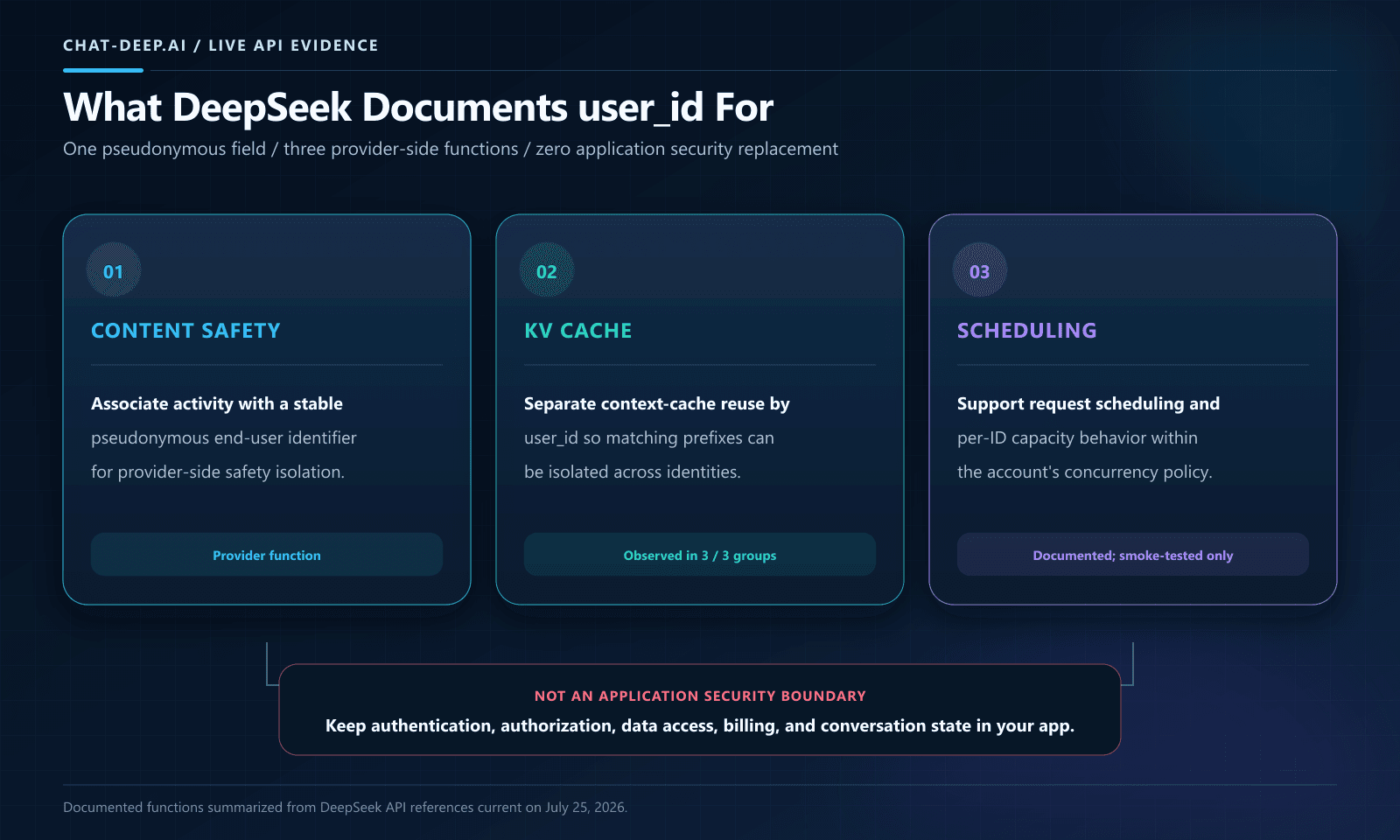This screenshot has height=840, width=1400.
Task: Click the Observed in 3 / 3 groups pill
Action: pos(700,555)
